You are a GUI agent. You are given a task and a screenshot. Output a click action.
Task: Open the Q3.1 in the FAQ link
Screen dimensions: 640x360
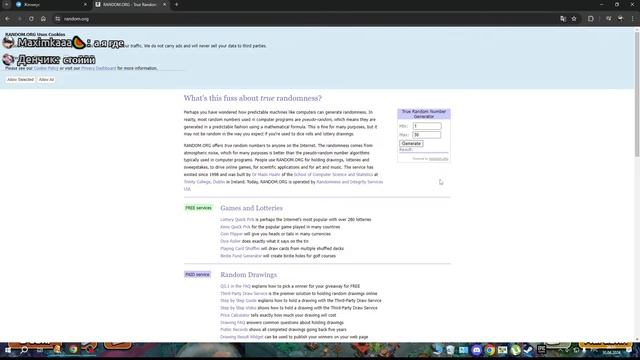tap(236, 287)
